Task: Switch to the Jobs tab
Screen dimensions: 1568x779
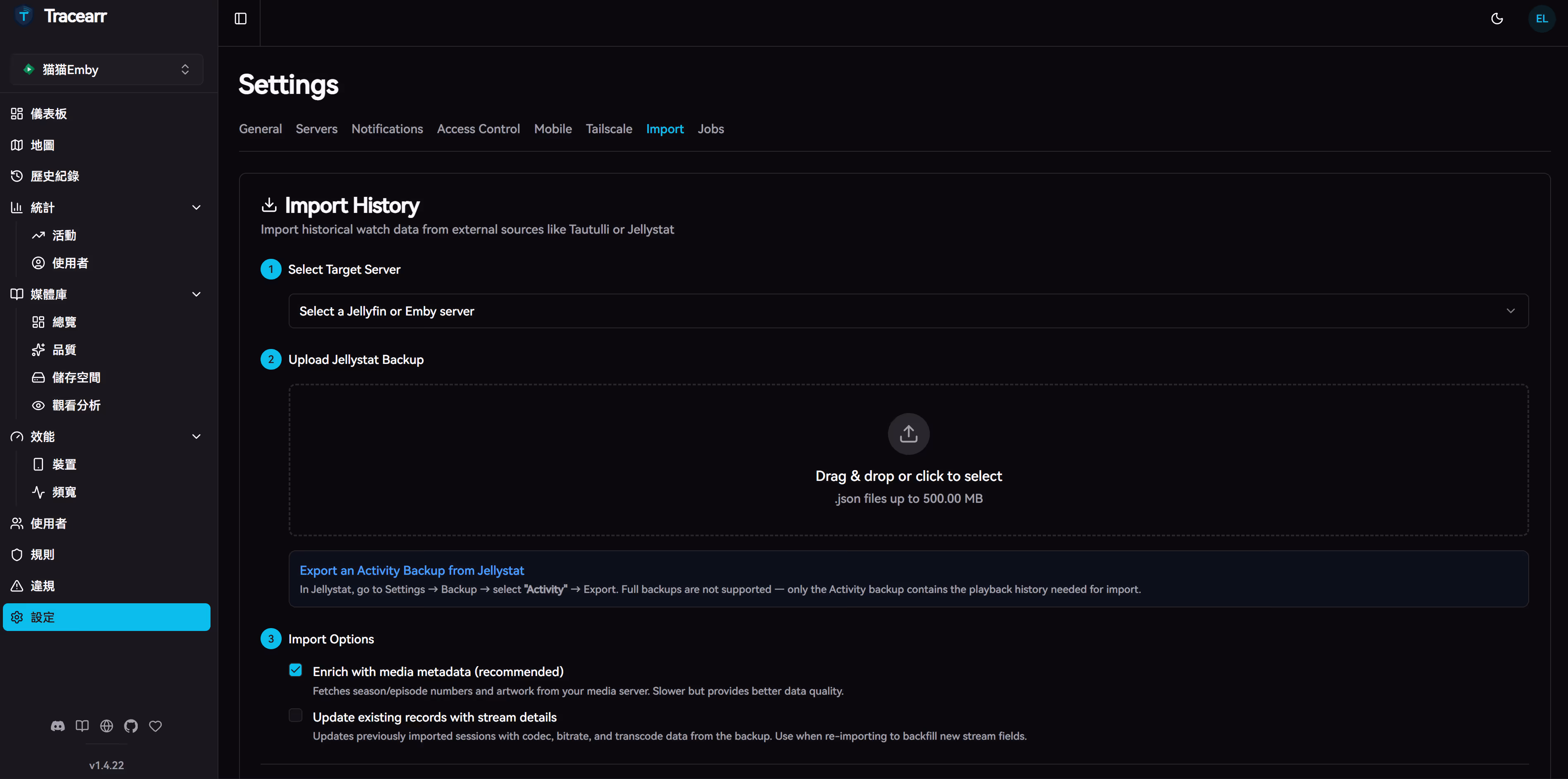Action: tap(710, 129)
